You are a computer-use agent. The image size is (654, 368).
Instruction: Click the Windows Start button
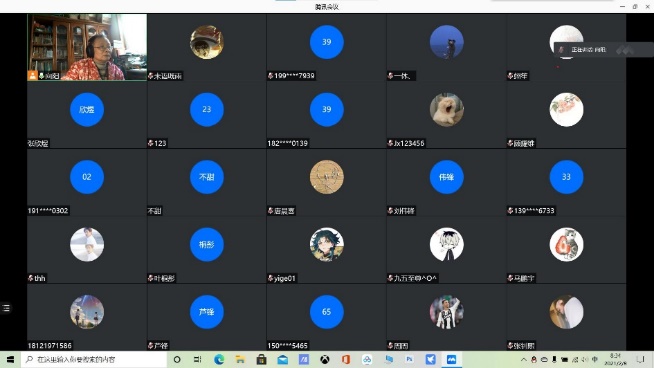pyautogui.click(x=10, y=359)
